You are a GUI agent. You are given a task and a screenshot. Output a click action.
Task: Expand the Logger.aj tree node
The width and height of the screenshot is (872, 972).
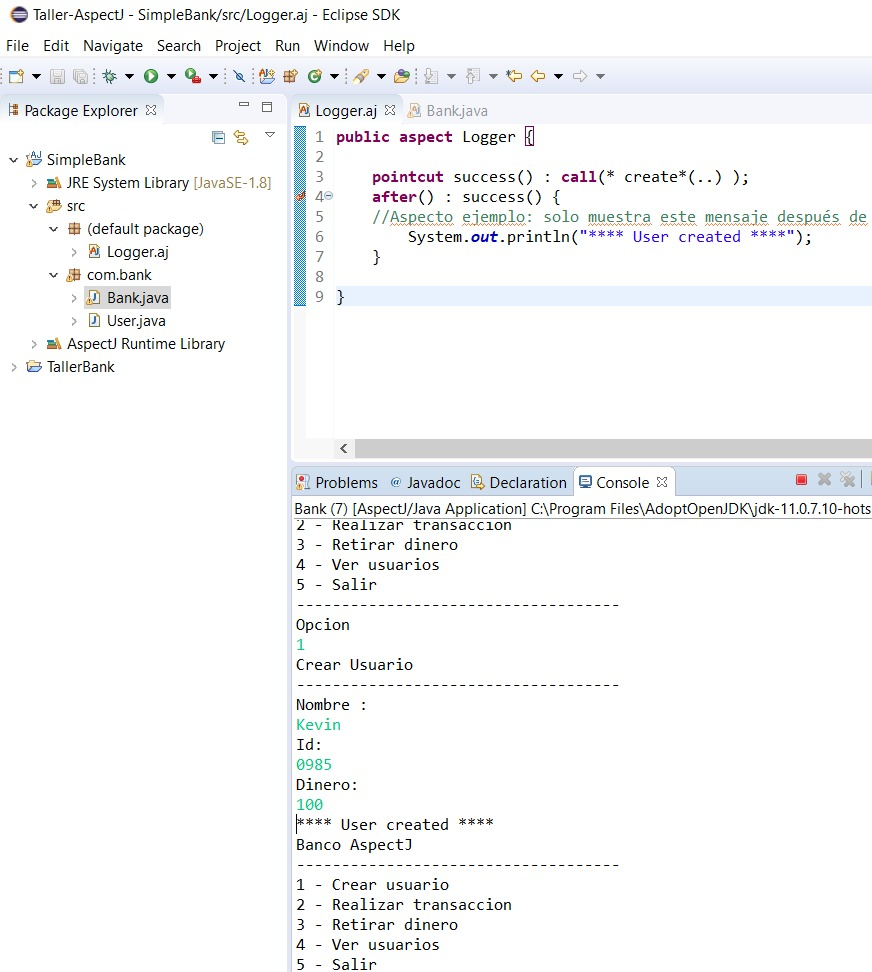[74, 252]
